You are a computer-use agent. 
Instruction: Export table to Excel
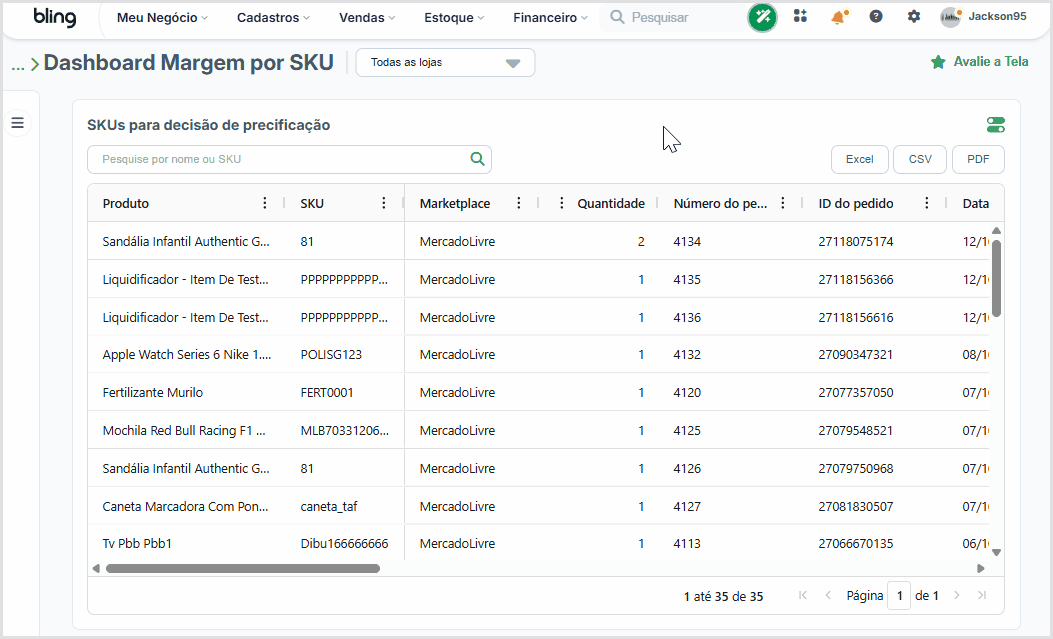click(860, 159)
